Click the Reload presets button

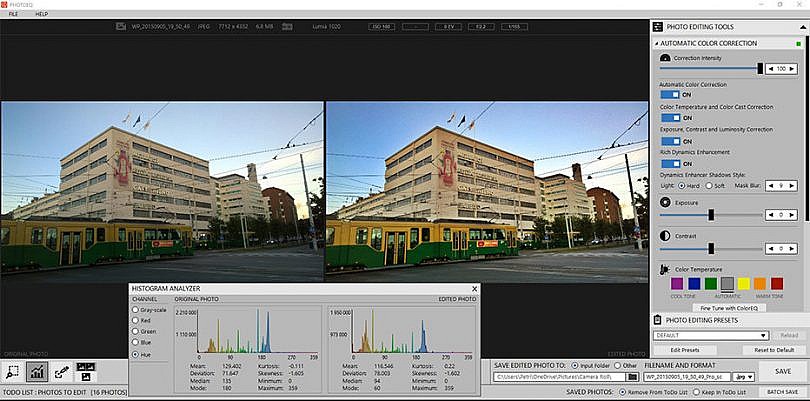(x=789, y=335)
